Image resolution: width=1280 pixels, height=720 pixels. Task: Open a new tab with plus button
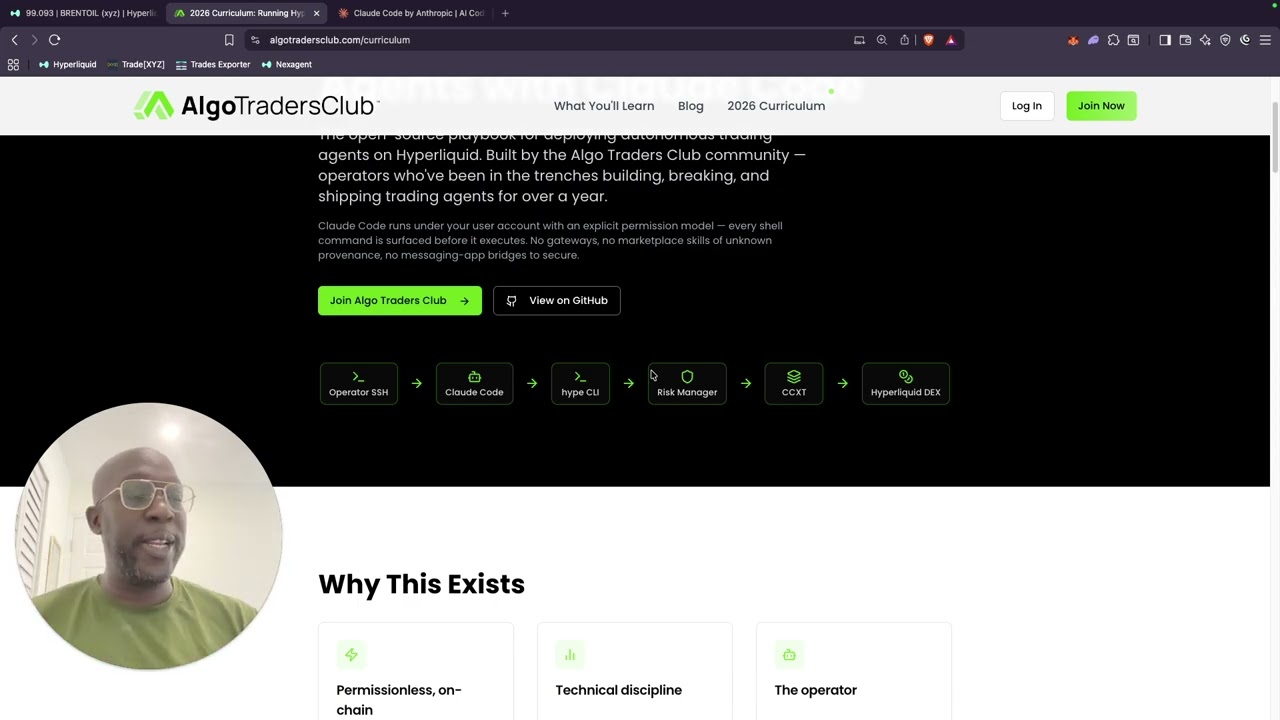coord(505,13)
